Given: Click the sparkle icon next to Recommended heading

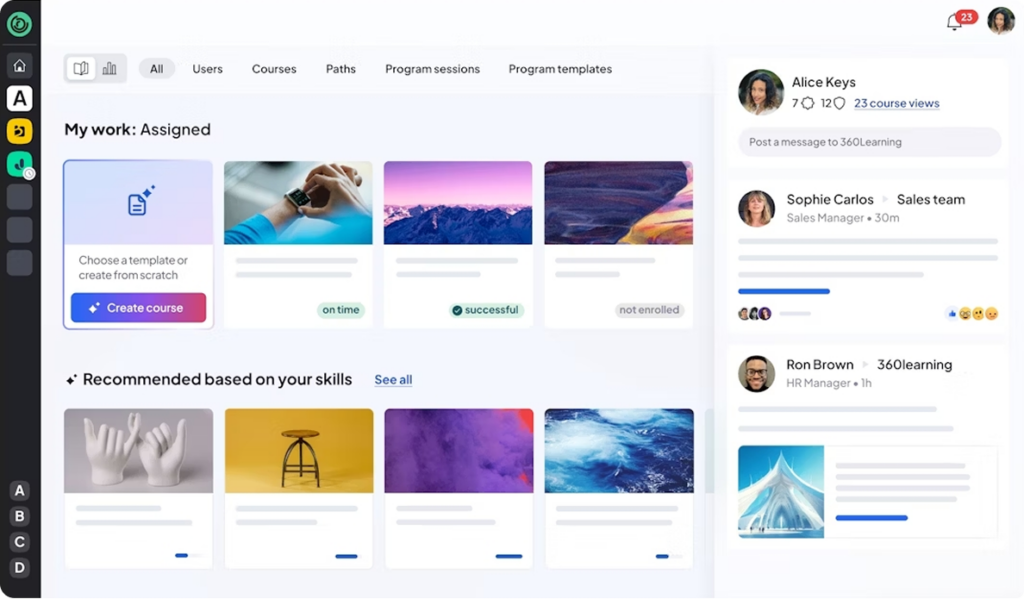Looking at the screenshot, I should coord(70,378).
